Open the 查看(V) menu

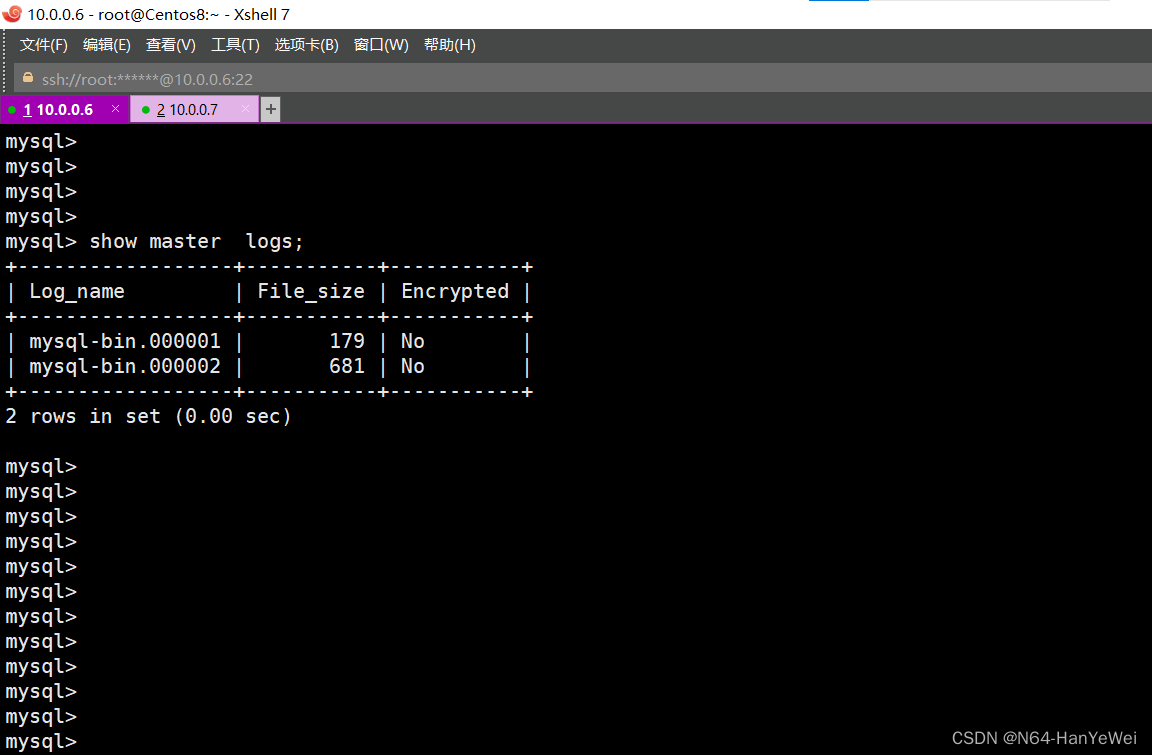point(169,44)
